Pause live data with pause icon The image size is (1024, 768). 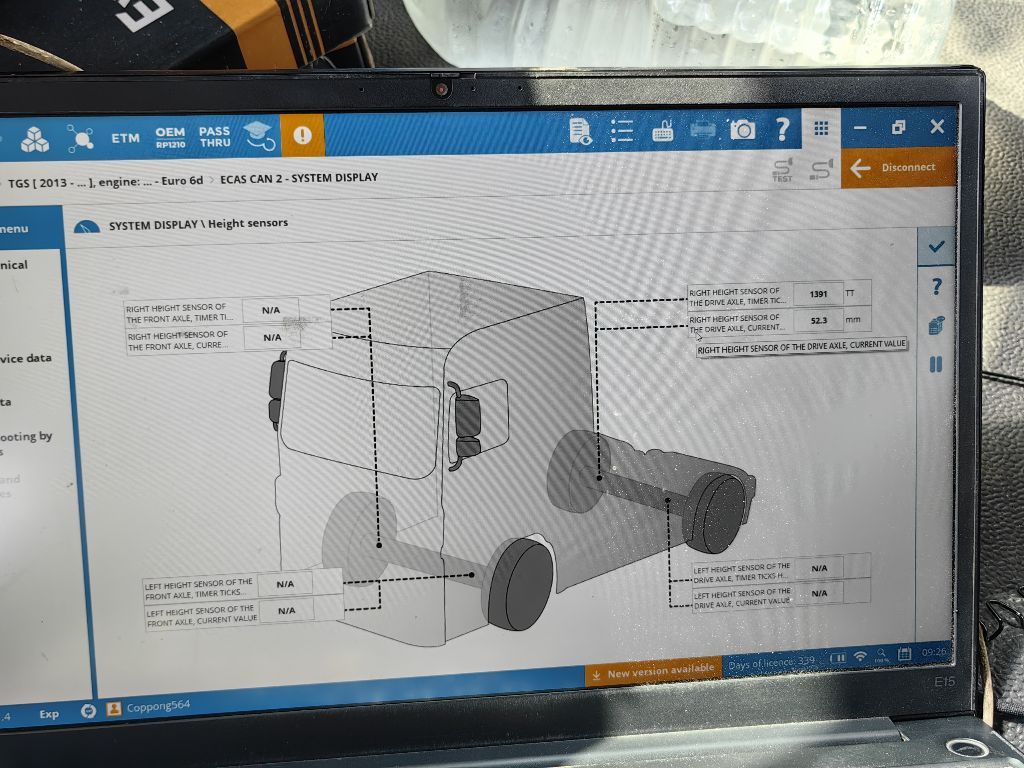point(936,364)
